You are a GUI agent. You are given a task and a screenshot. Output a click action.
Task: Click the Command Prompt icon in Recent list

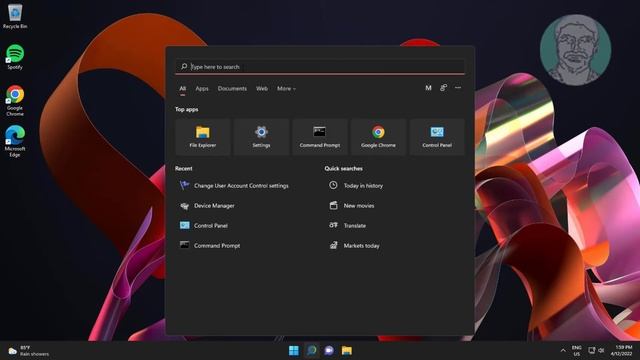pyautogui.click(x=184, y=245)
